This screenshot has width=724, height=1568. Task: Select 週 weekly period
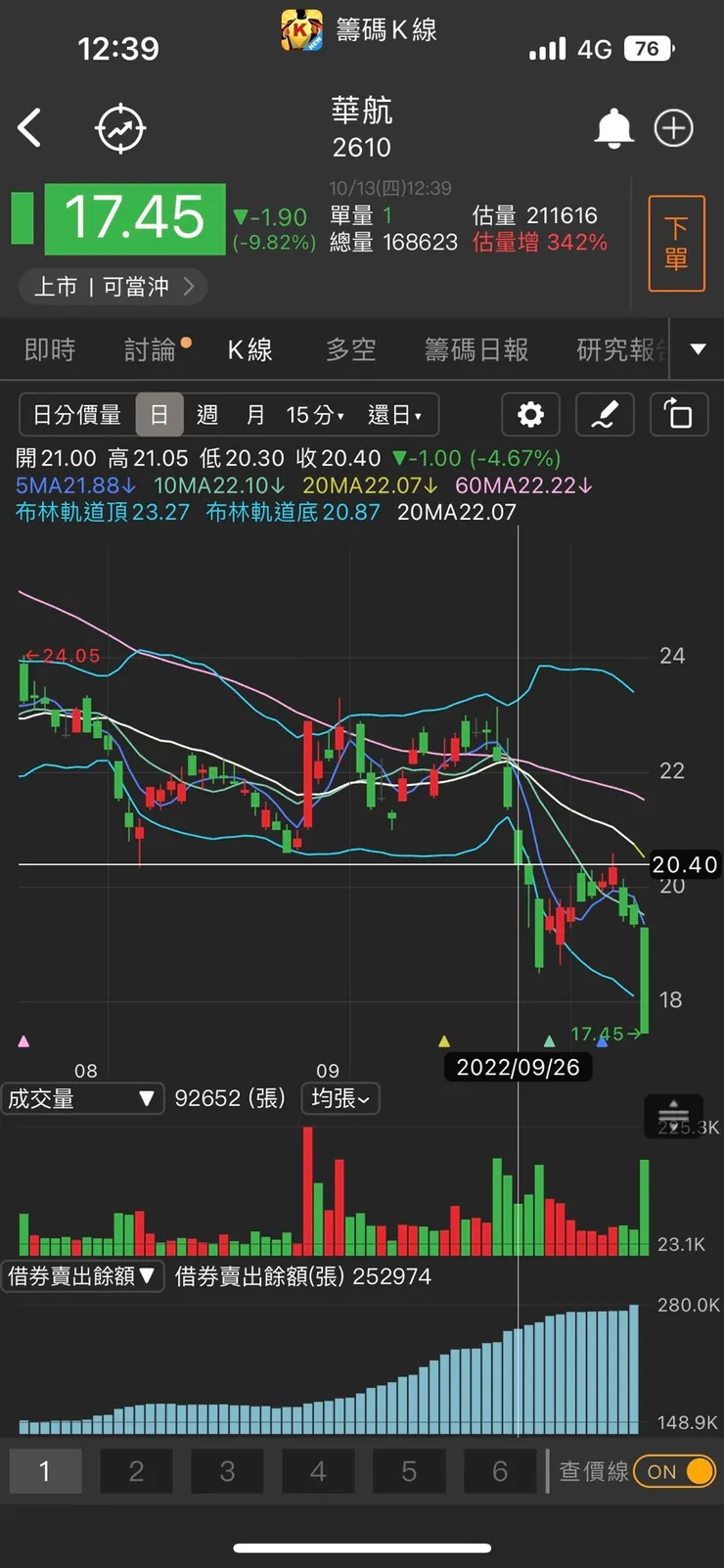(x=207, y=415)
